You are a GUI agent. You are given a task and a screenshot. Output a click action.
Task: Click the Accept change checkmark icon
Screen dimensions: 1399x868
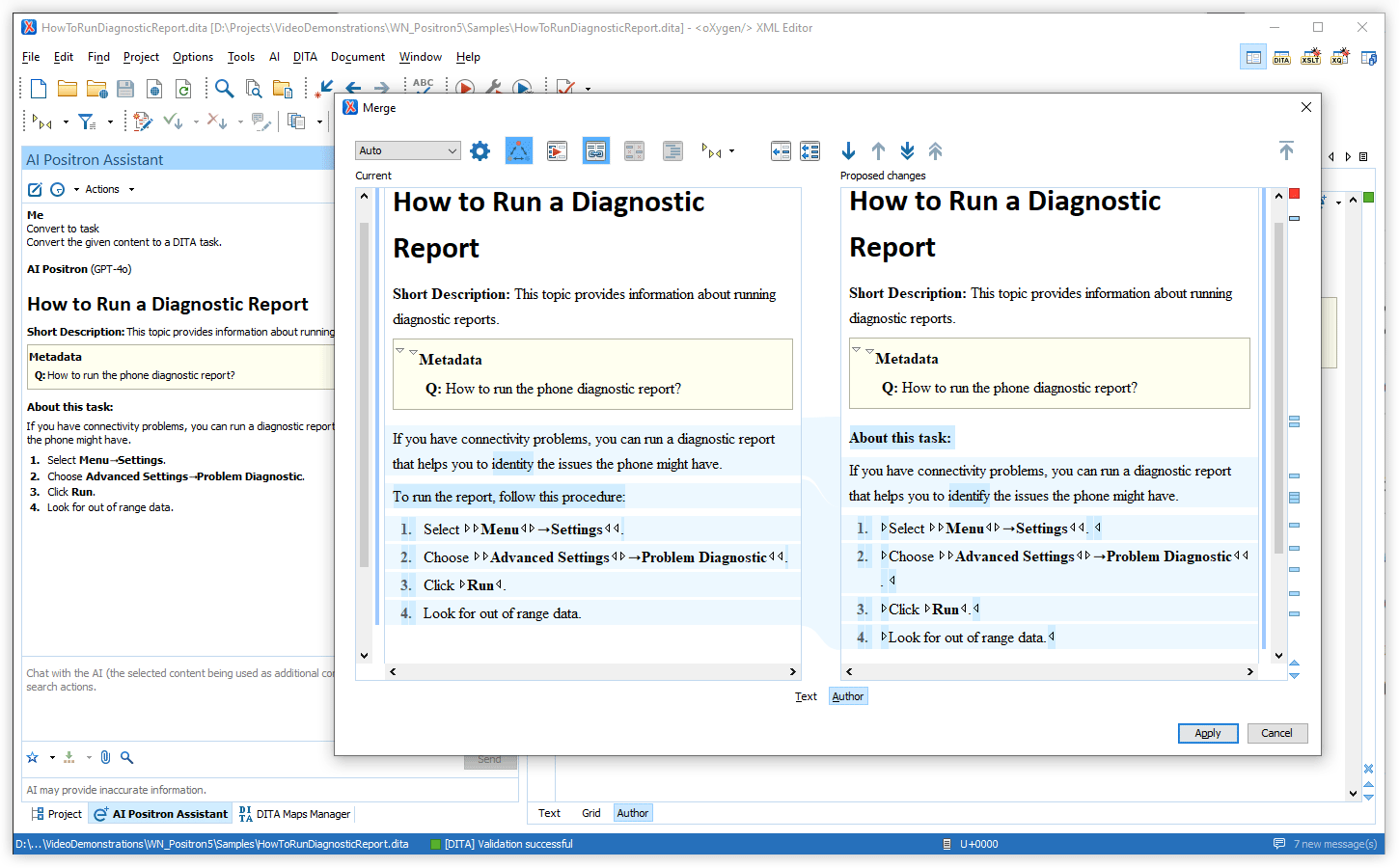point(173,122)
